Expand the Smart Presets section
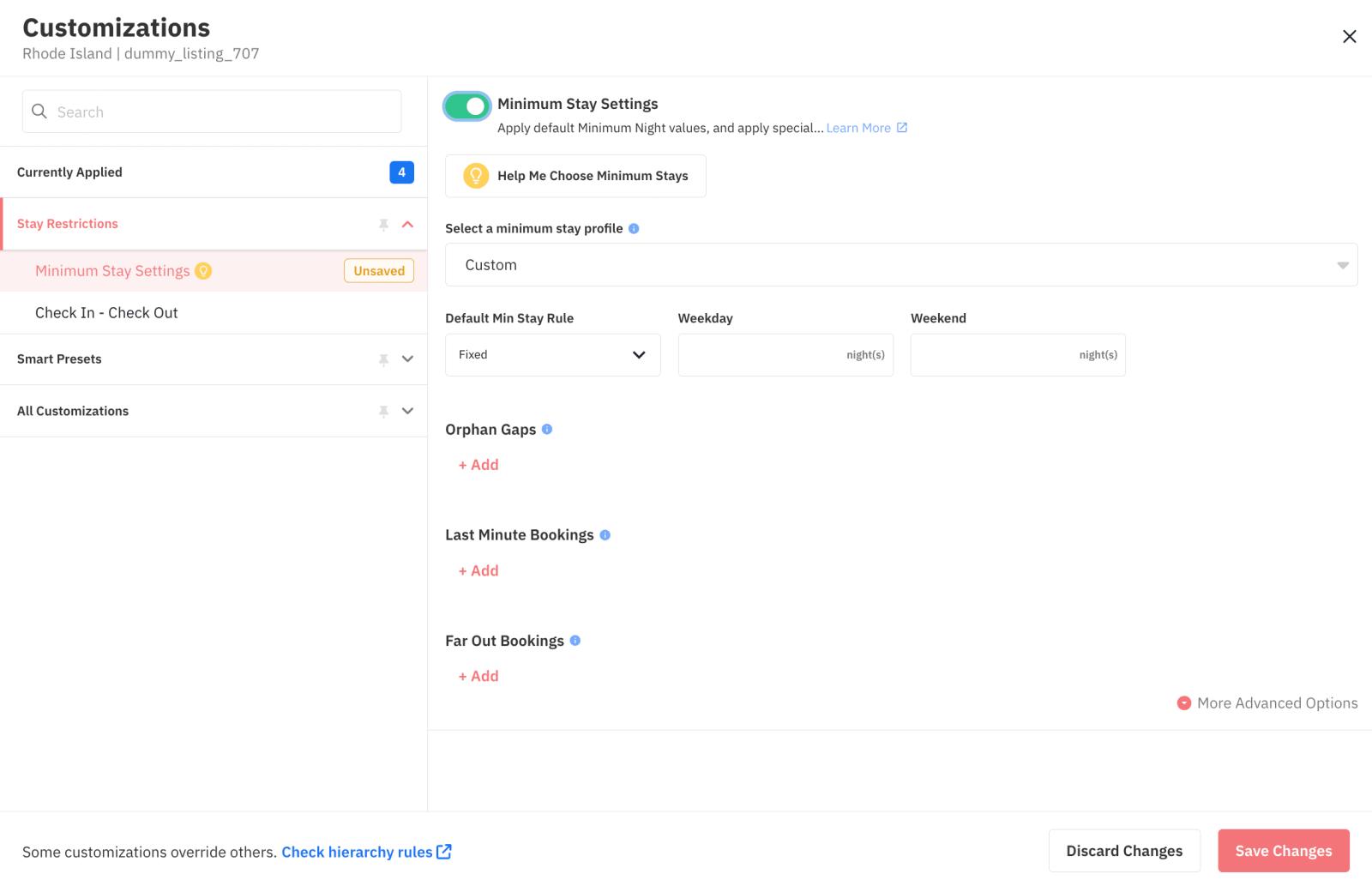1372x886 pixels. [407, 359]
